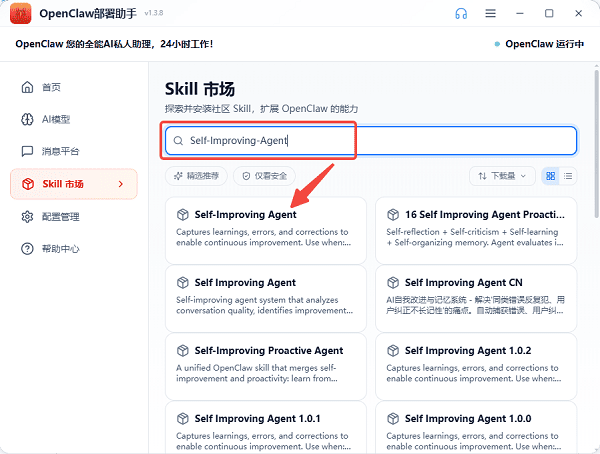Open Self-Improving Proactive Agent title

click(x=269, y=351)
